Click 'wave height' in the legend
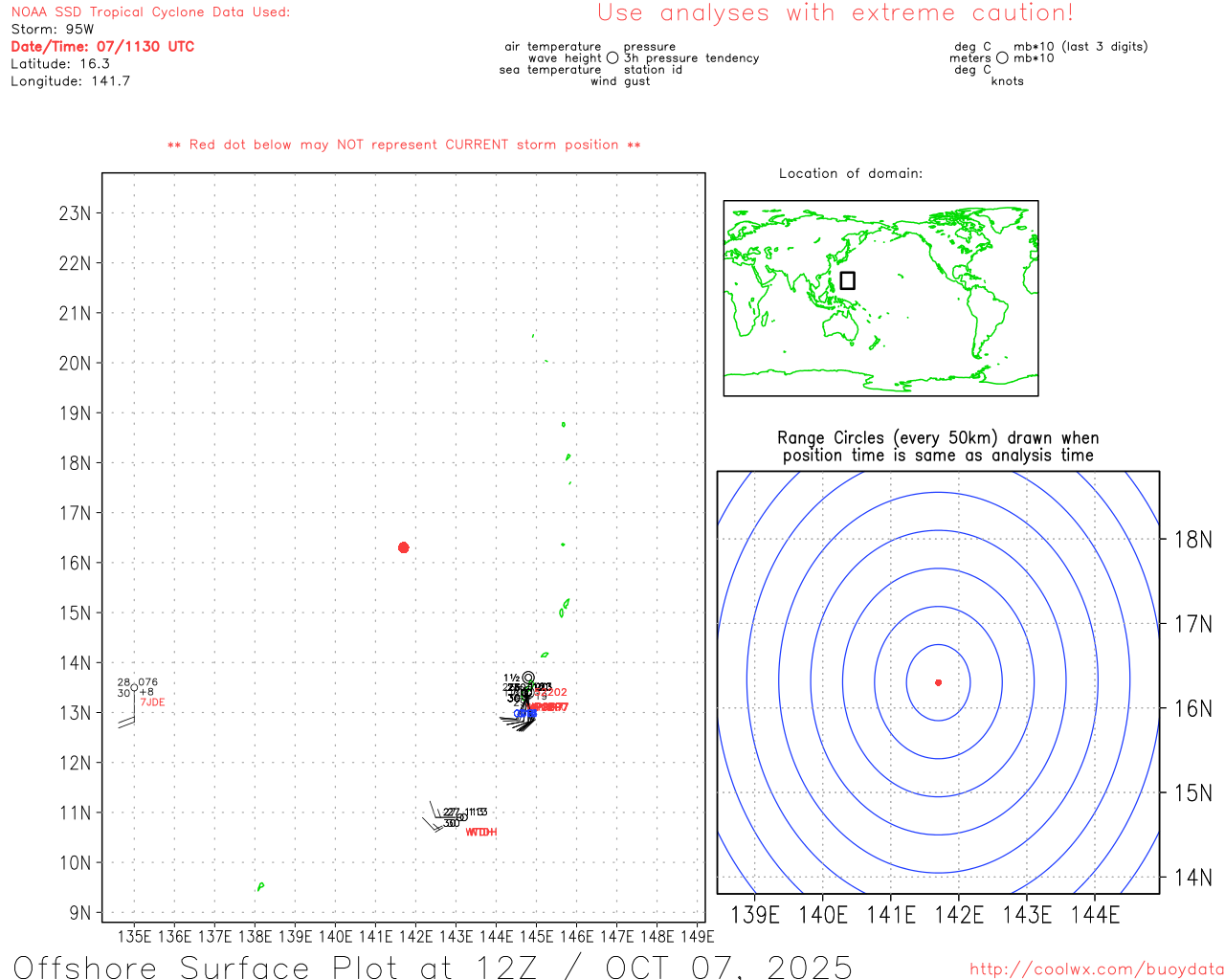This screenshot has height=980, width=1225. point(565,58)
